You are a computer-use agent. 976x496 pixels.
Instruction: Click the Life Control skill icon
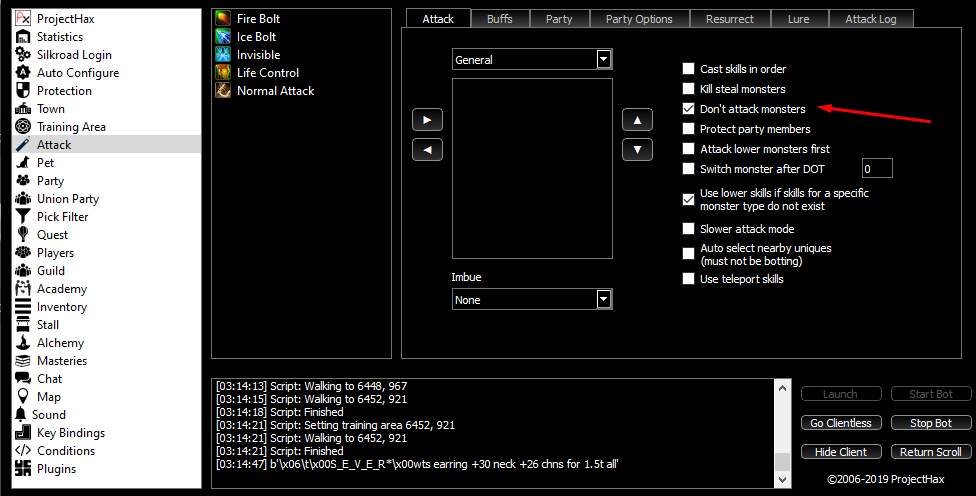point(222,73)
